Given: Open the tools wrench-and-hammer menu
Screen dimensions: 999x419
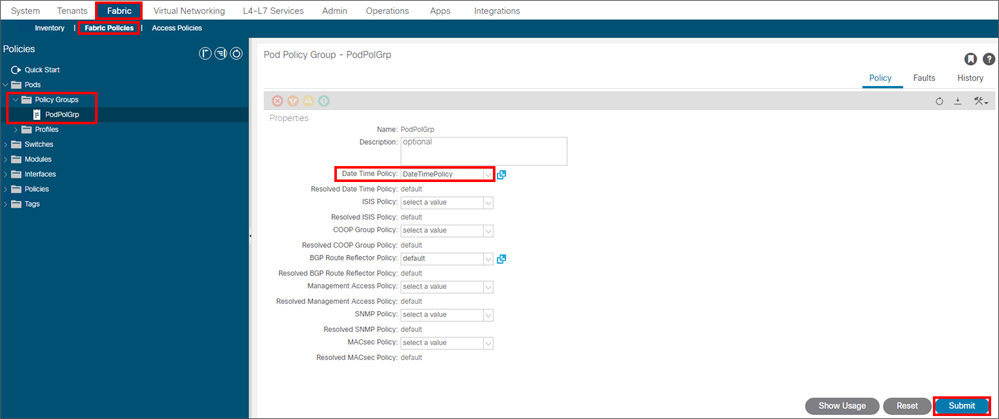Looking at the screenshot, I should point(981,101).
